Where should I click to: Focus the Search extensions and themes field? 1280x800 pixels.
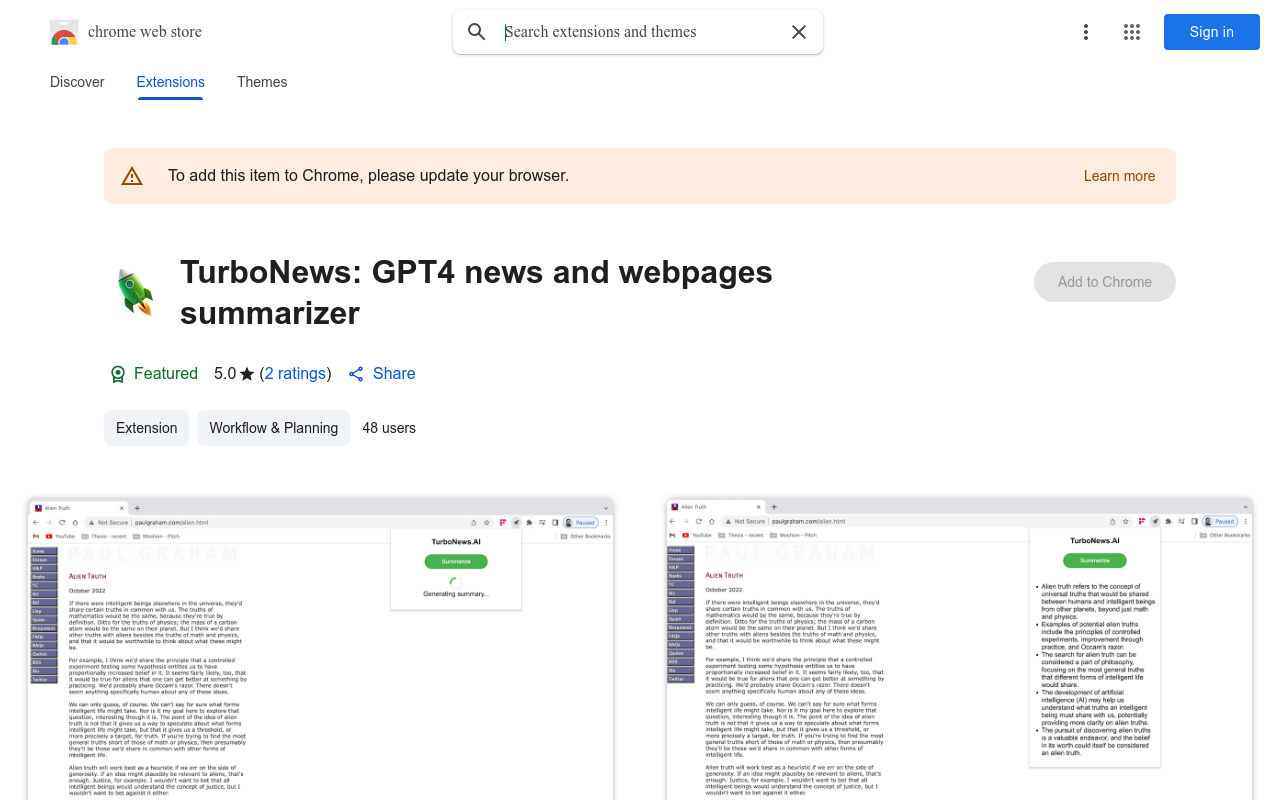[638, 32]
